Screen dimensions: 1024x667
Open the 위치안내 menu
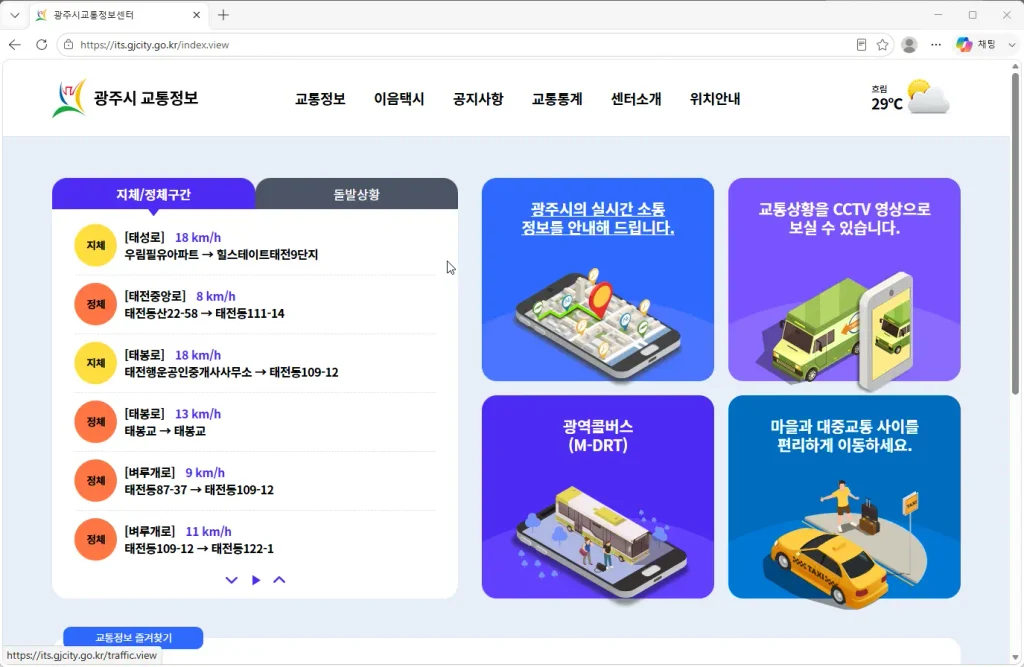pyautogui.click(x=715, y=99)
